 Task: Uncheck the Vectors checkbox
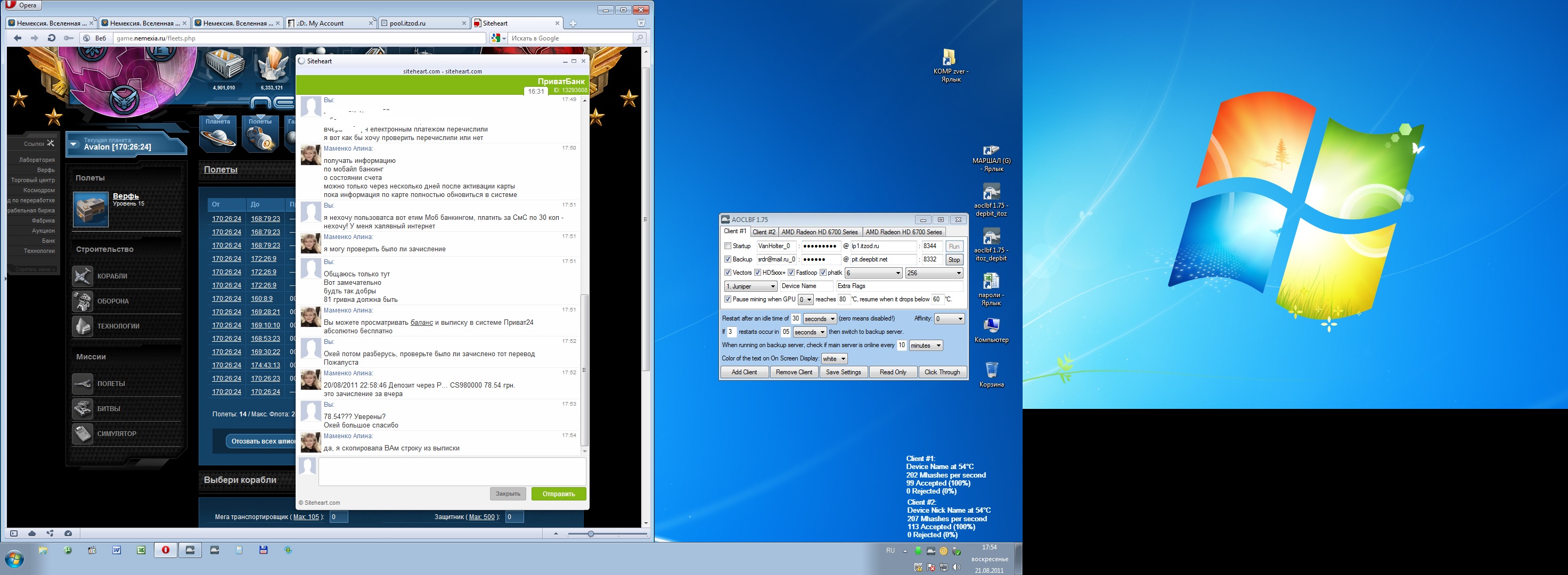[x=728, y=273]
